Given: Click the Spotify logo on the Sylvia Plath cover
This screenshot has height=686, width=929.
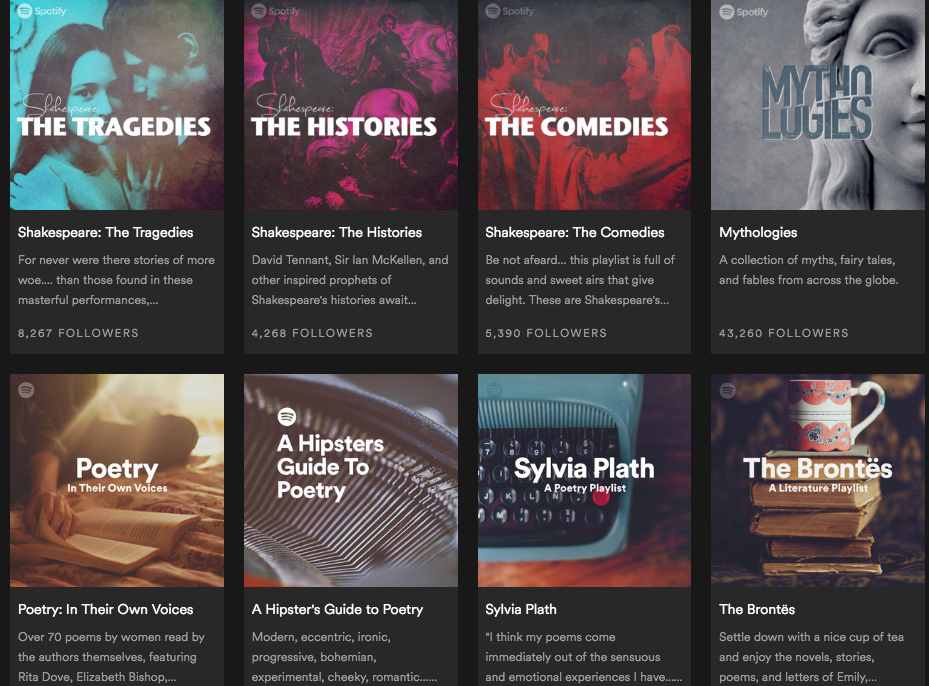Looking at the screenshot, I should click(x=495, y=389).
